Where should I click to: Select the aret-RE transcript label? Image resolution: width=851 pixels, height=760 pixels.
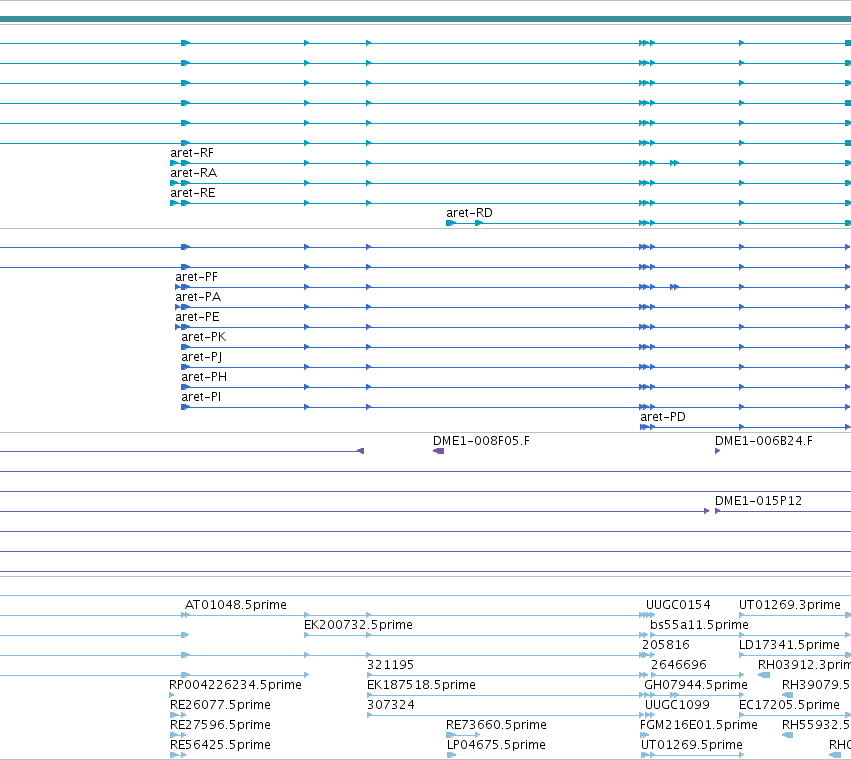[x=193, y=193]
